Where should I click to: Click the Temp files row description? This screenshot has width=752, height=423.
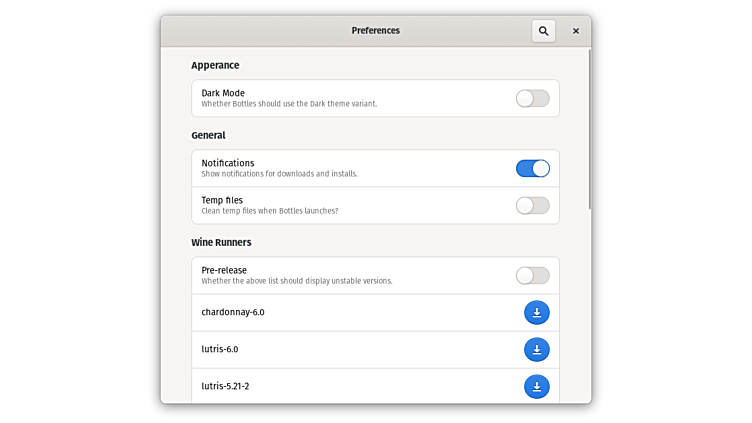(x=270, y=211)
